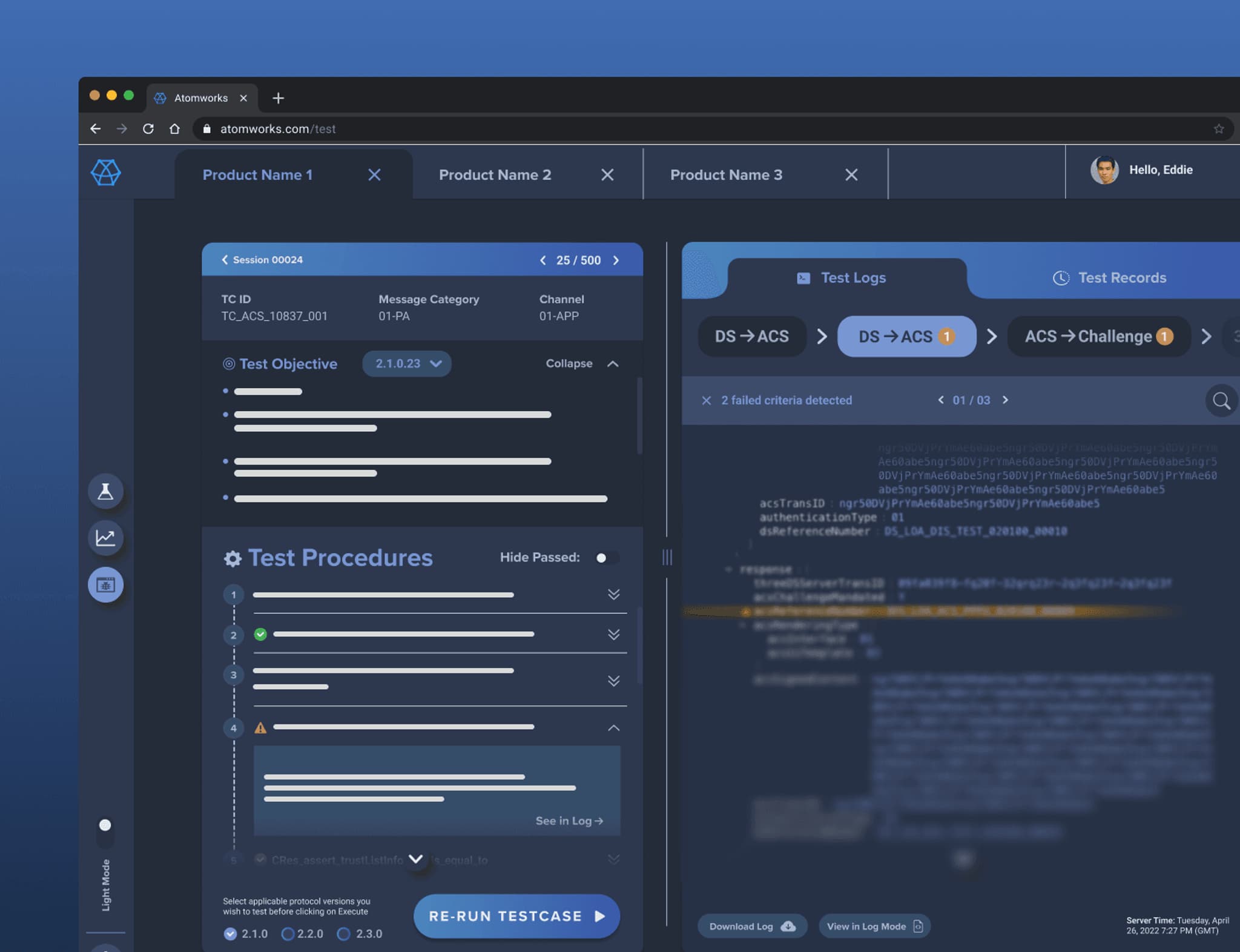Dismiss the failed criteria detected banner
Image resolution: width=1240 pixels, height=952 pixels.
[706, 400]
